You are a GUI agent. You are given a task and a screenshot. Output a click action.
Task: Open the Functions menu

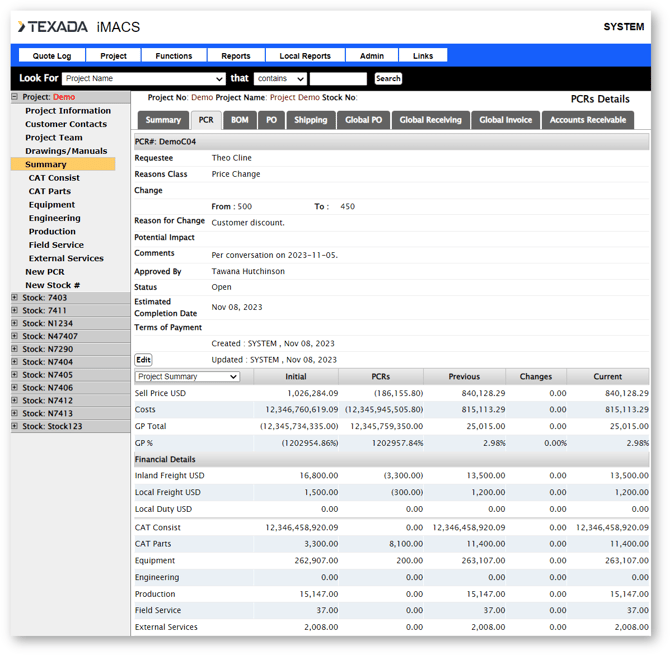tap(174, 56)
